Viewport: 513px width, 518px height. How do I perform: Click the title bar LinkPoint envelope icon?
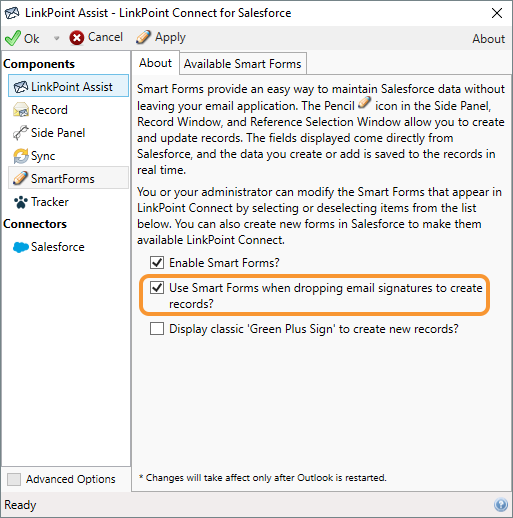point(12,13)
